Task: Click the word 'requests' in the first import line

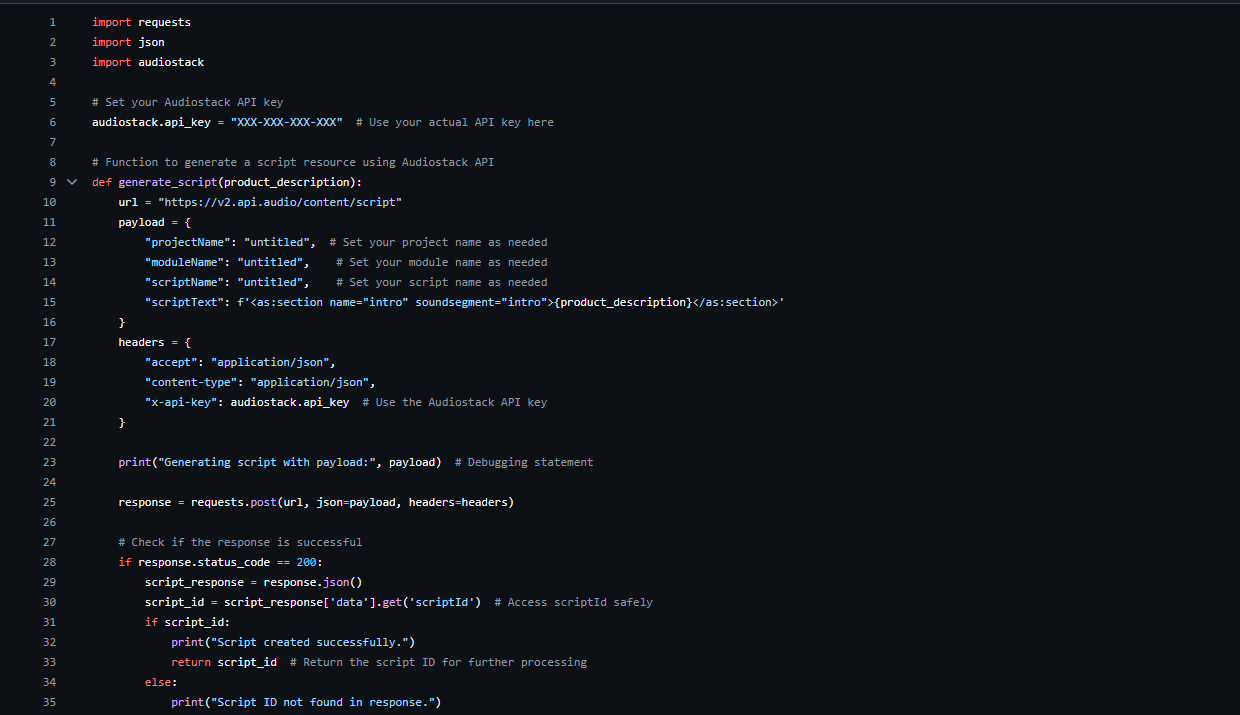Action: click(x=164, y=22)
